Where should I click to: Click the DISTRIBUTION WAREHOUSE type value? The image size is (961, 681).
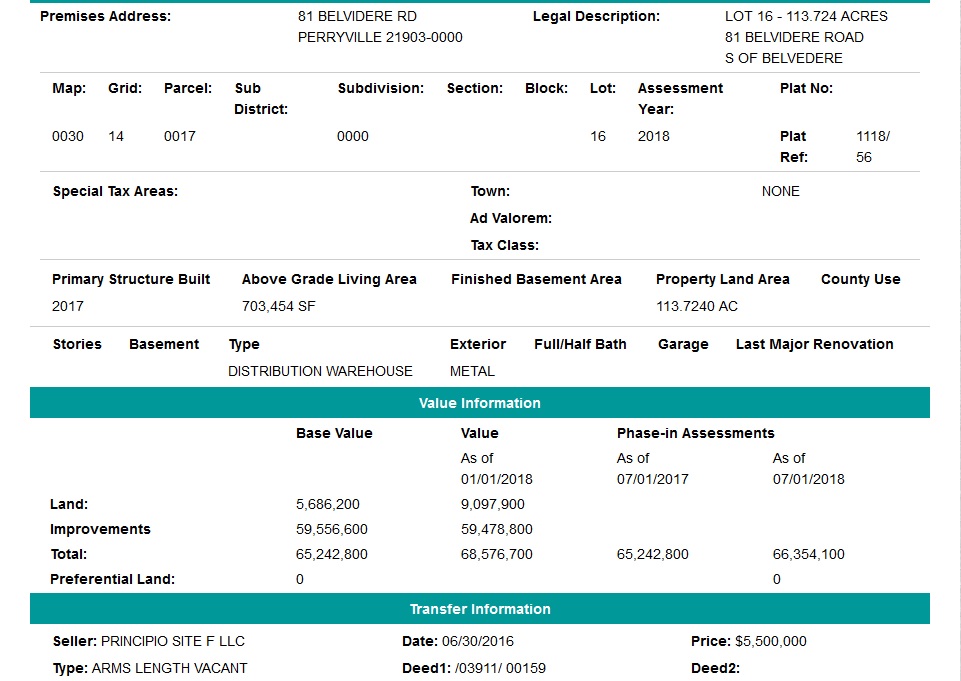[x=320, y=371]
